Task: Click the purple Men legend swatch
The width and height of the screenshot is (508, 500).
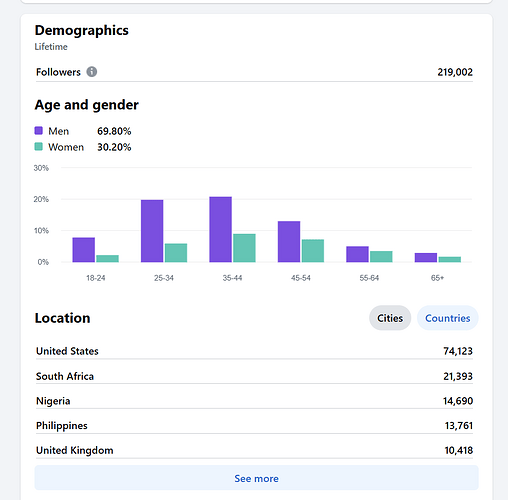Action: point(39,130)
